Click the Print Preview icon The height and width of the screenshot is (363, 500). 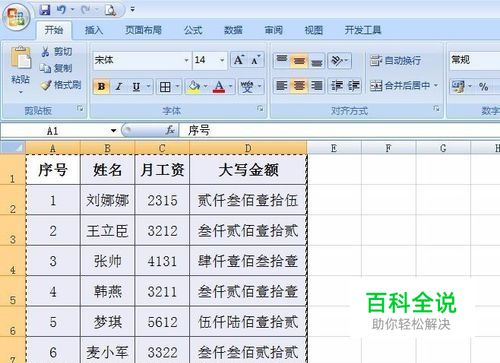tap(110, 10)
